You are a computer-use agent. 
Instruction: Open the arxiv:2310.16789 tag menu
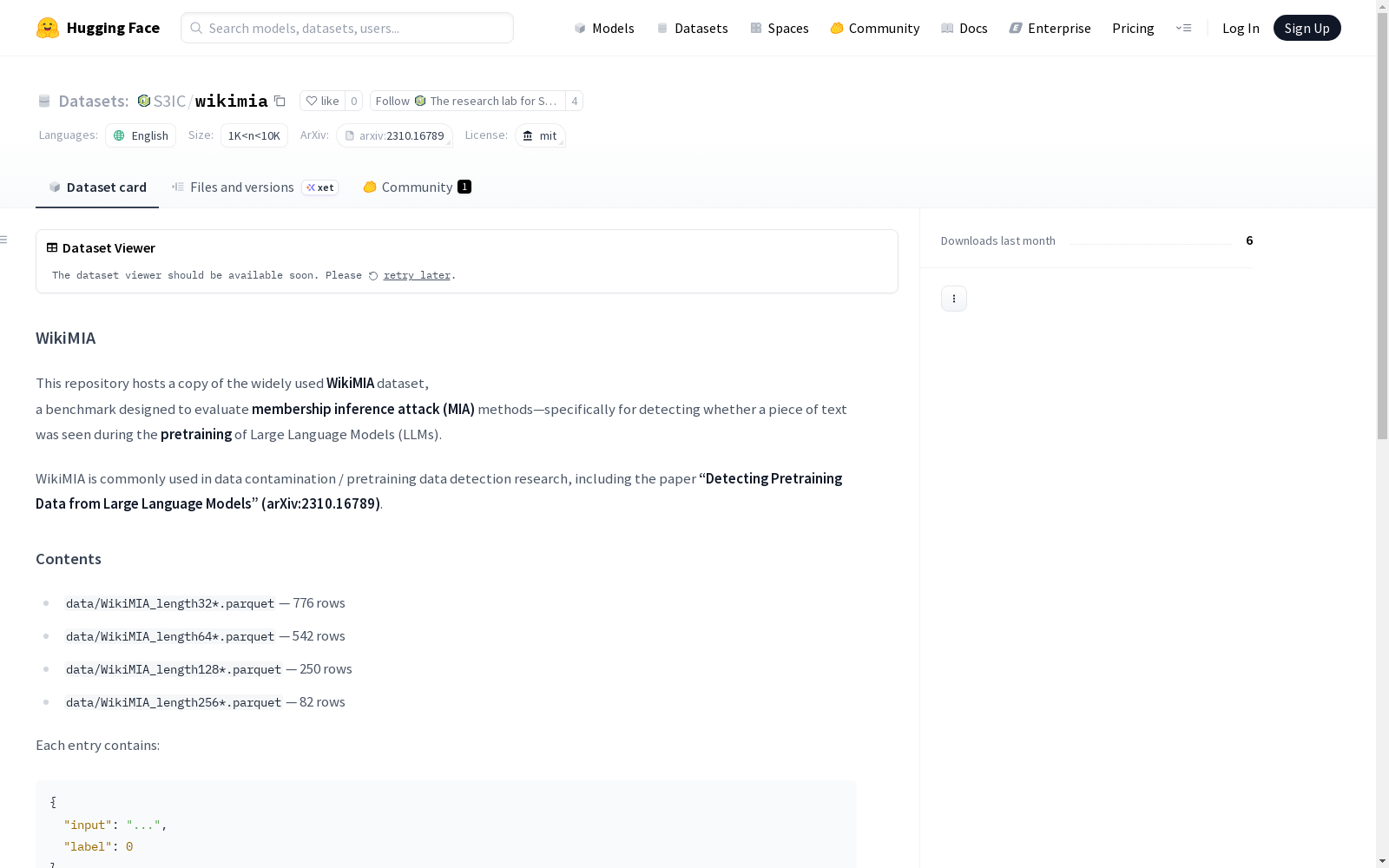(395, 135)
